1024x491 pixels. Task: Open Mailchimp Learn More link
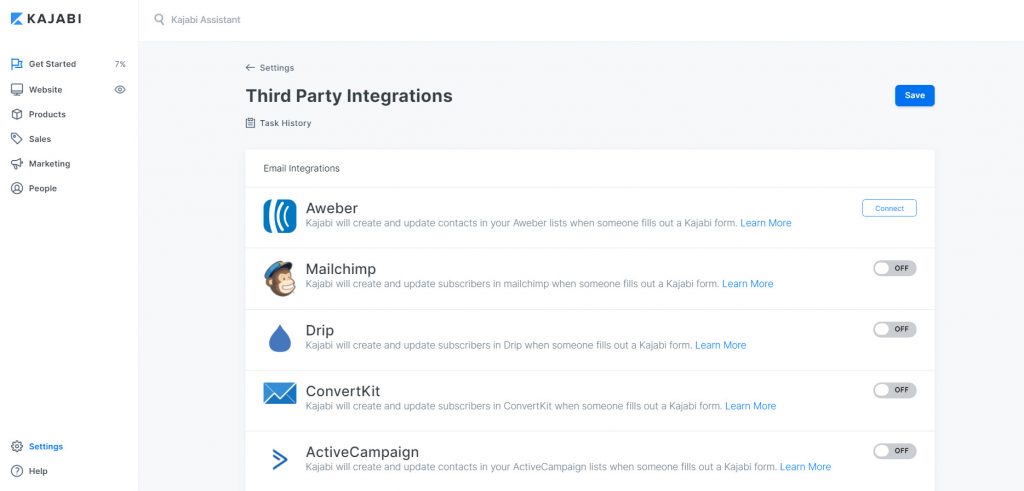click(747, 283)
